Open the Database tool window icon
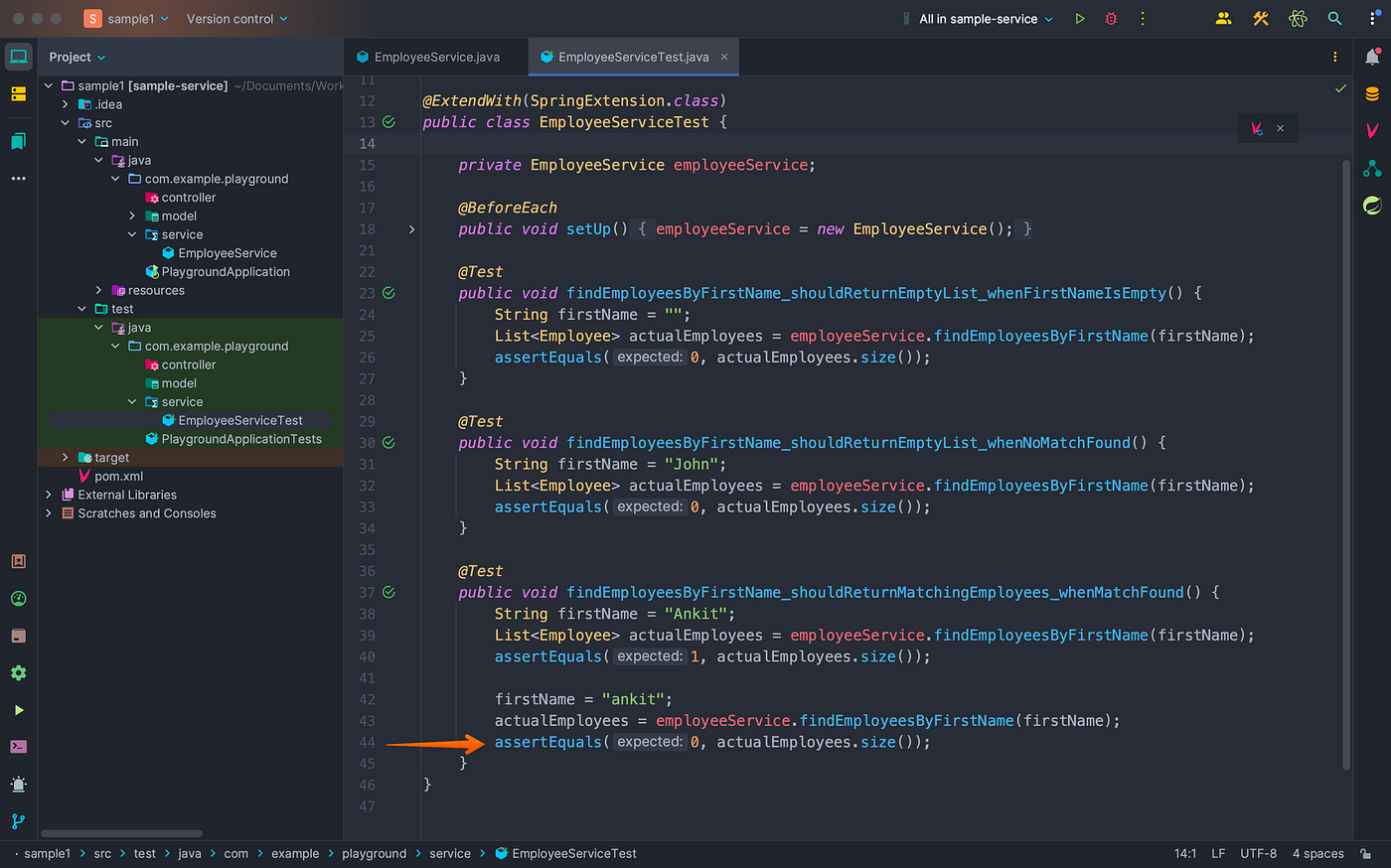The height and width of the screenshot is (868, 1391). click(x=1372, y=93)
